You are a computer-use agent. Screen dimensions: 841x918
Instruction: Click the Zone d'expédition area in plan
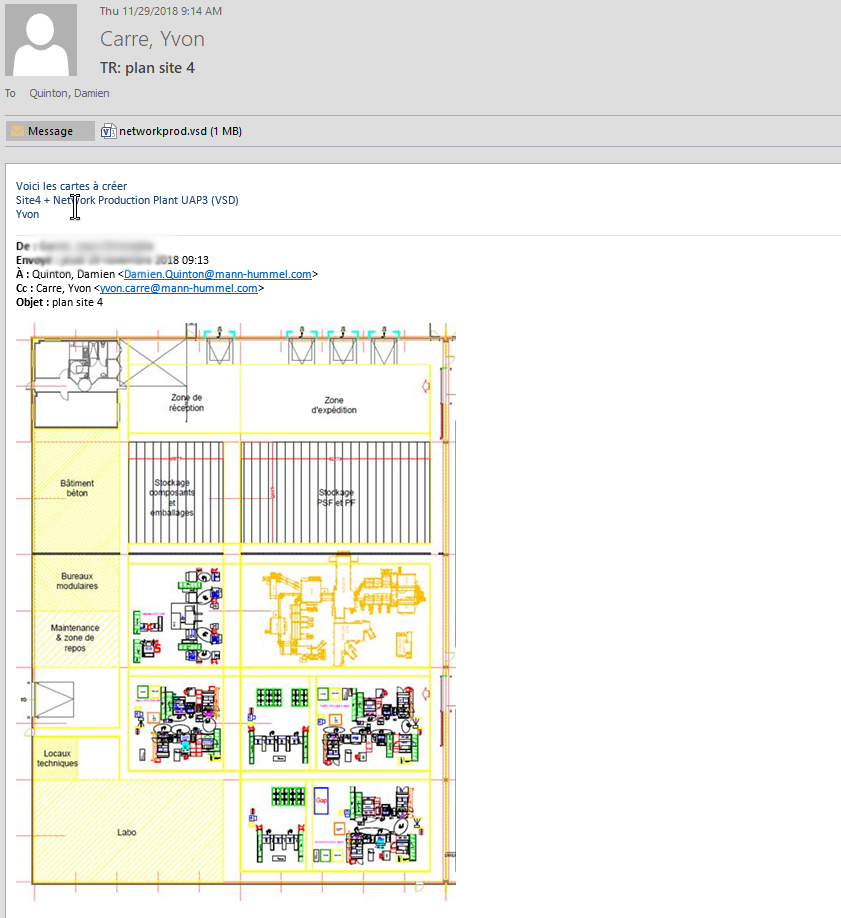click(x=333, y=405)
